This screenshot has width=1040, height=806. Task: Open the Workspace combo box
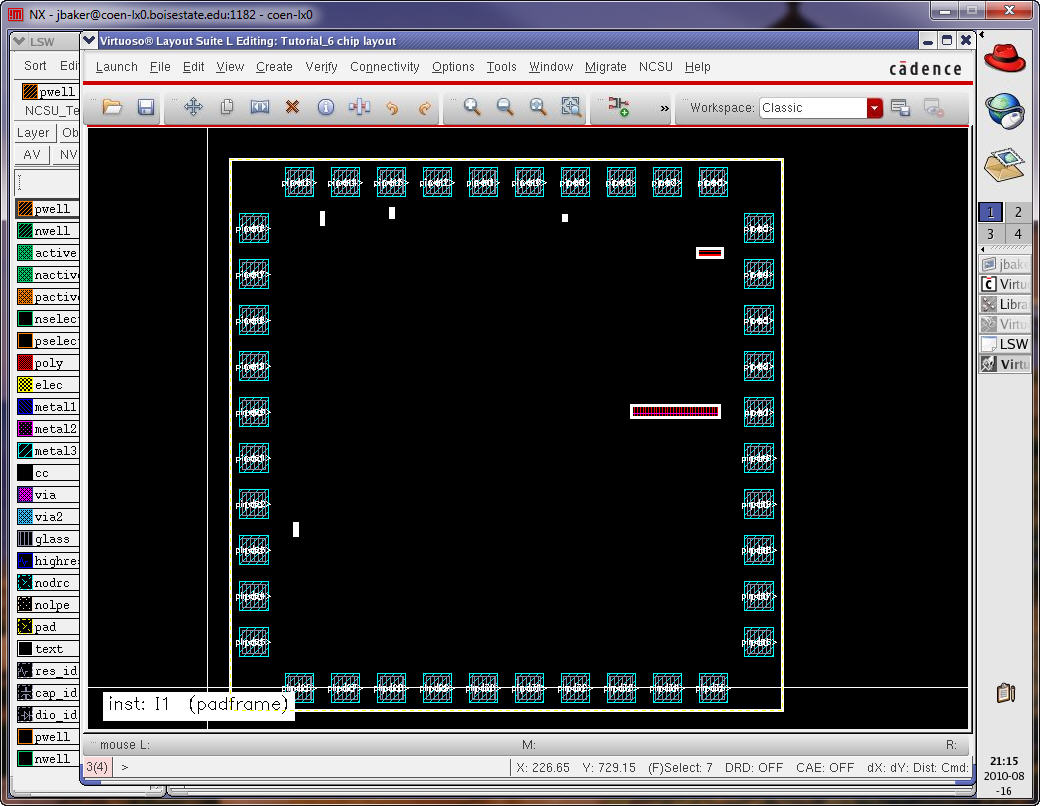[x=820, y=107]
